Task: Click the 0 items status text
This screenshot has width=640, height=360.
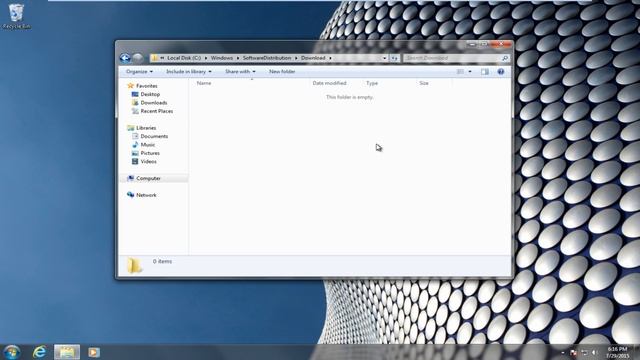Action: click(162, 261)
